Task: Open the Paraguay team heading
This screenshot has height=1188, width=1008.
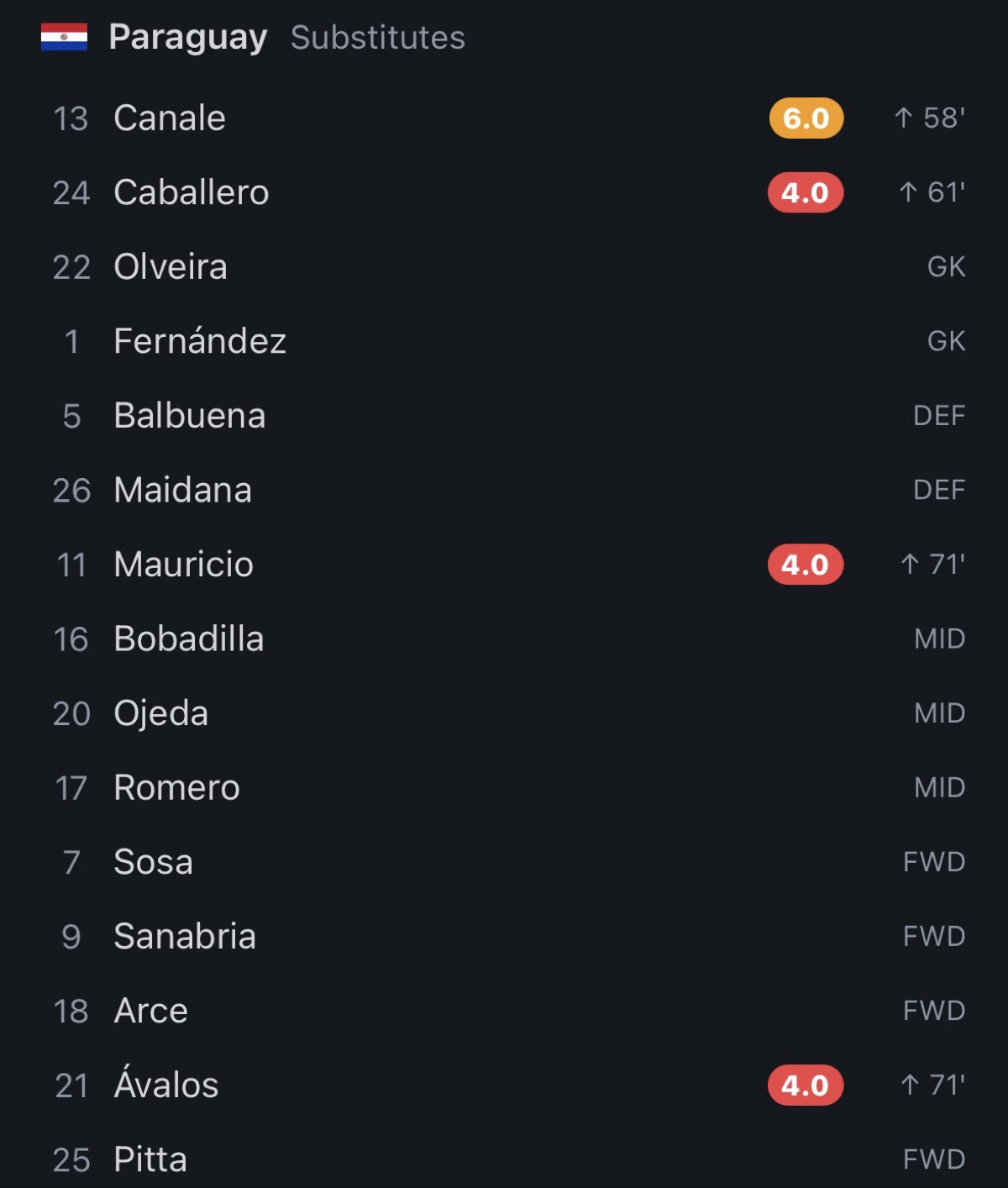Action: click(188, 37)
